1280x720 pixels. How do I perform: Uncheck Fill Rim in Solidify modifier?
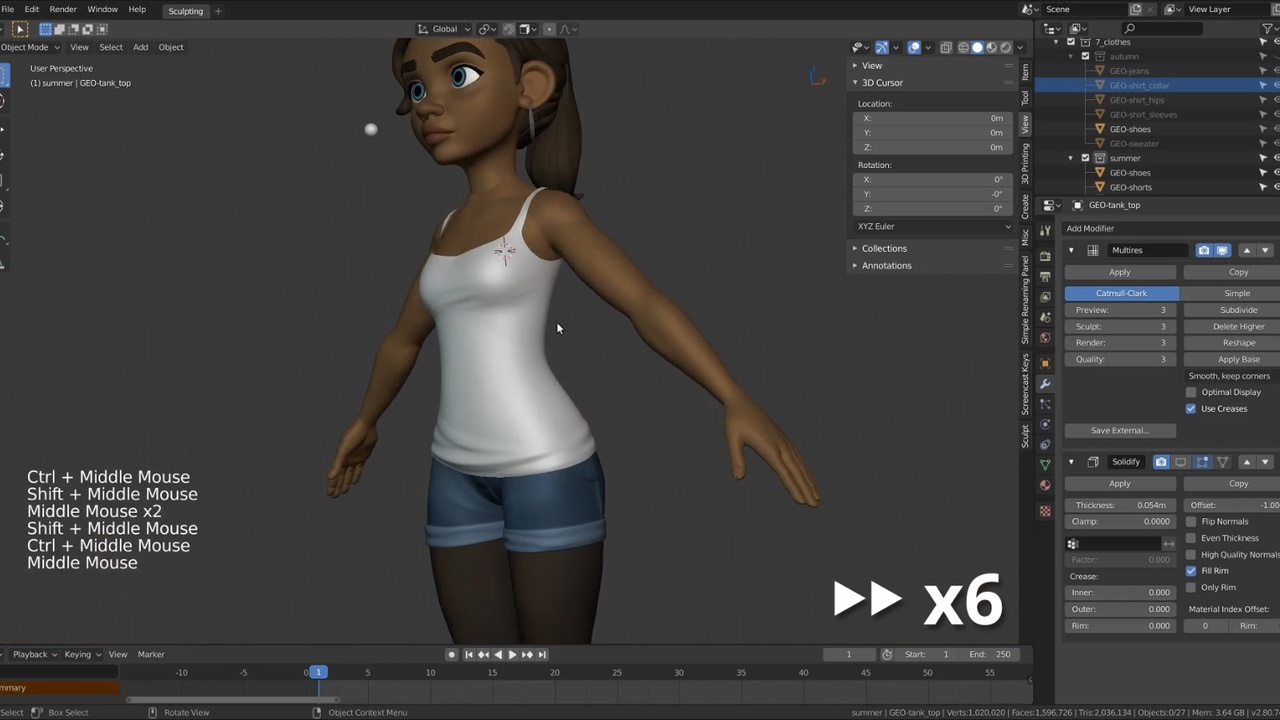1191,571
